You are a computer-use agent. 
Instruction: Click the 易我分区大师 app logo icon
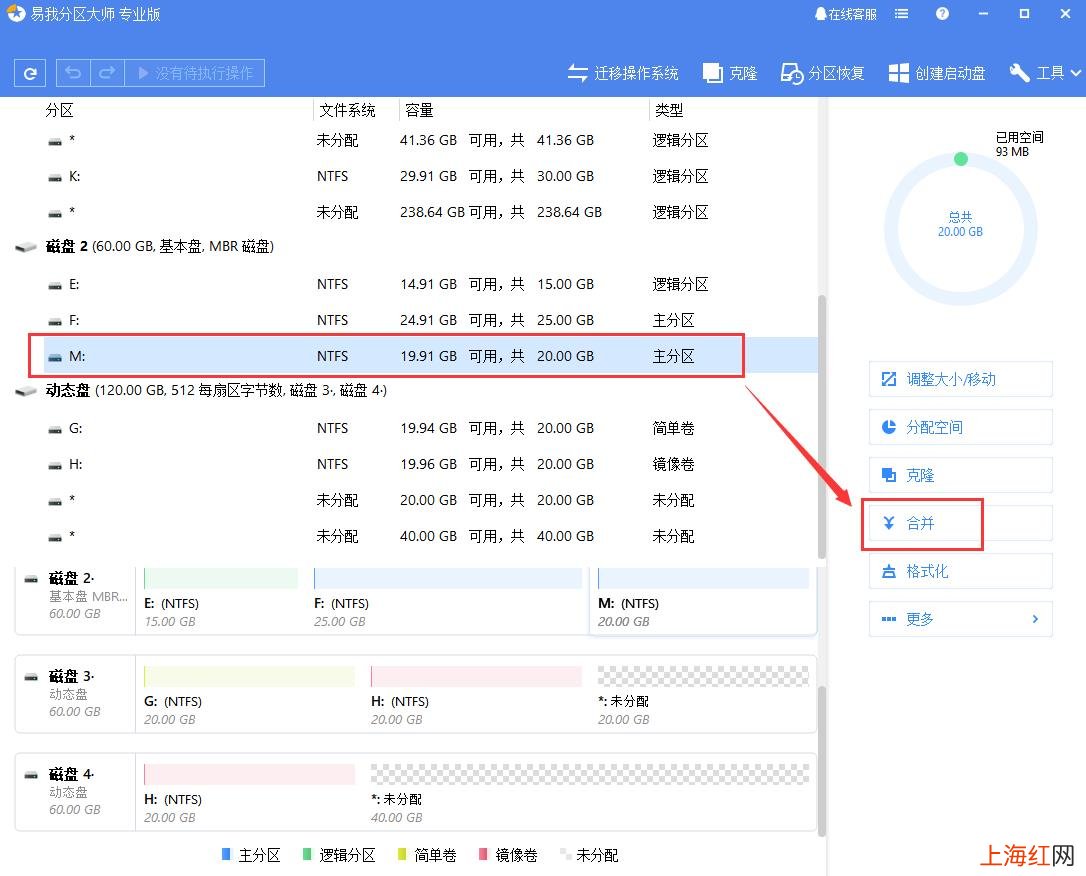coord(16,13)
